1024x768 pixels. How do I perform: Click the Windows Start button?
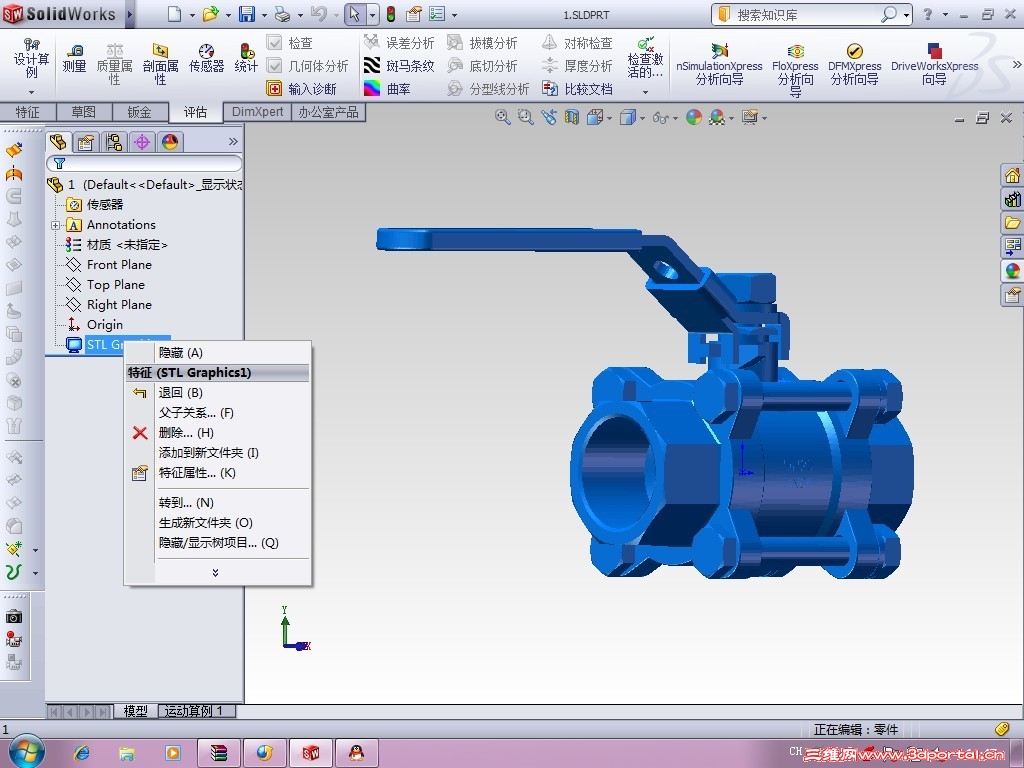click(x=26, y=752)
